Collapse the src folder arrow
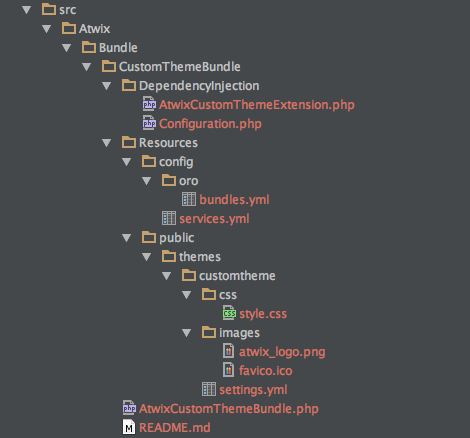The width and height of the screenshot is (470, 438). [27, 10]
